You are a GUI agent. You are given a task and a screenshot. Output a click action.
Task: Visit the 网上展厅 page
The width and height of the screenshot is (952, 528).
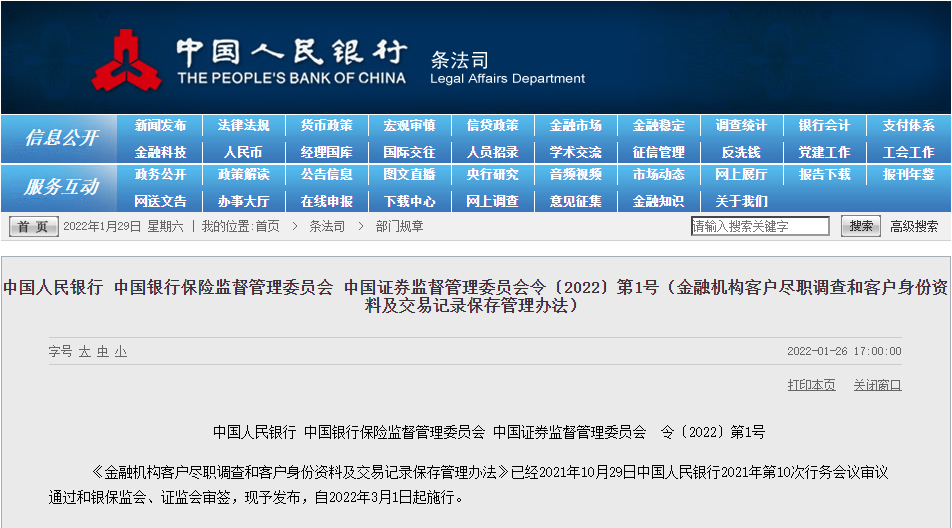741,175
